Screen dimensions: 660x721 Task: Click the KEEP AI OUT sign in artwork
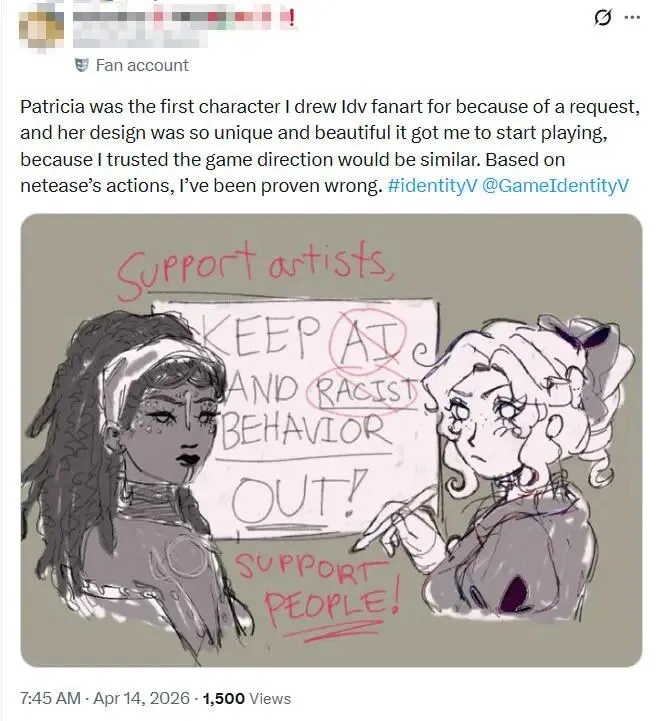click(x=301, y=416)
